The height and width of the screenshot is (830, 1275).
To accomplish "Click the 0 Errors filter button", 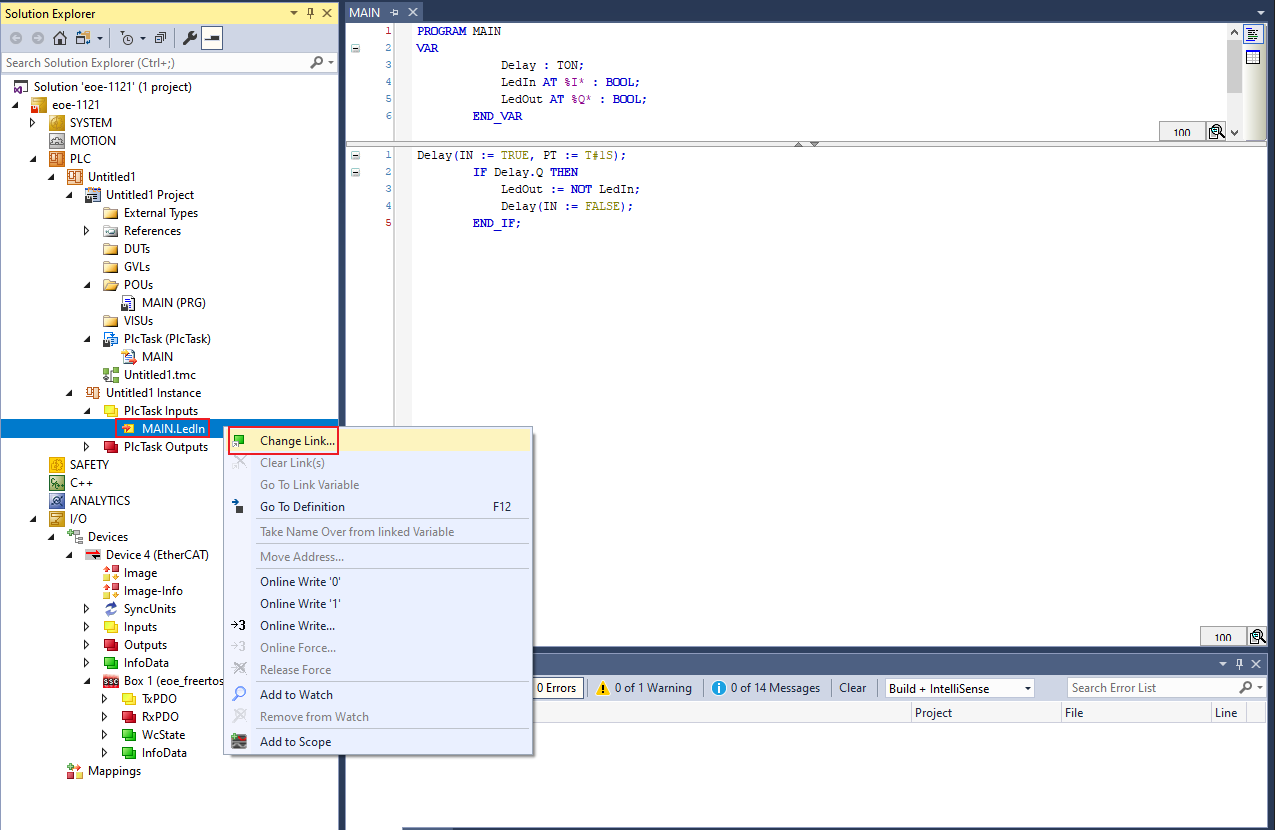I will (x=556, y=688).
